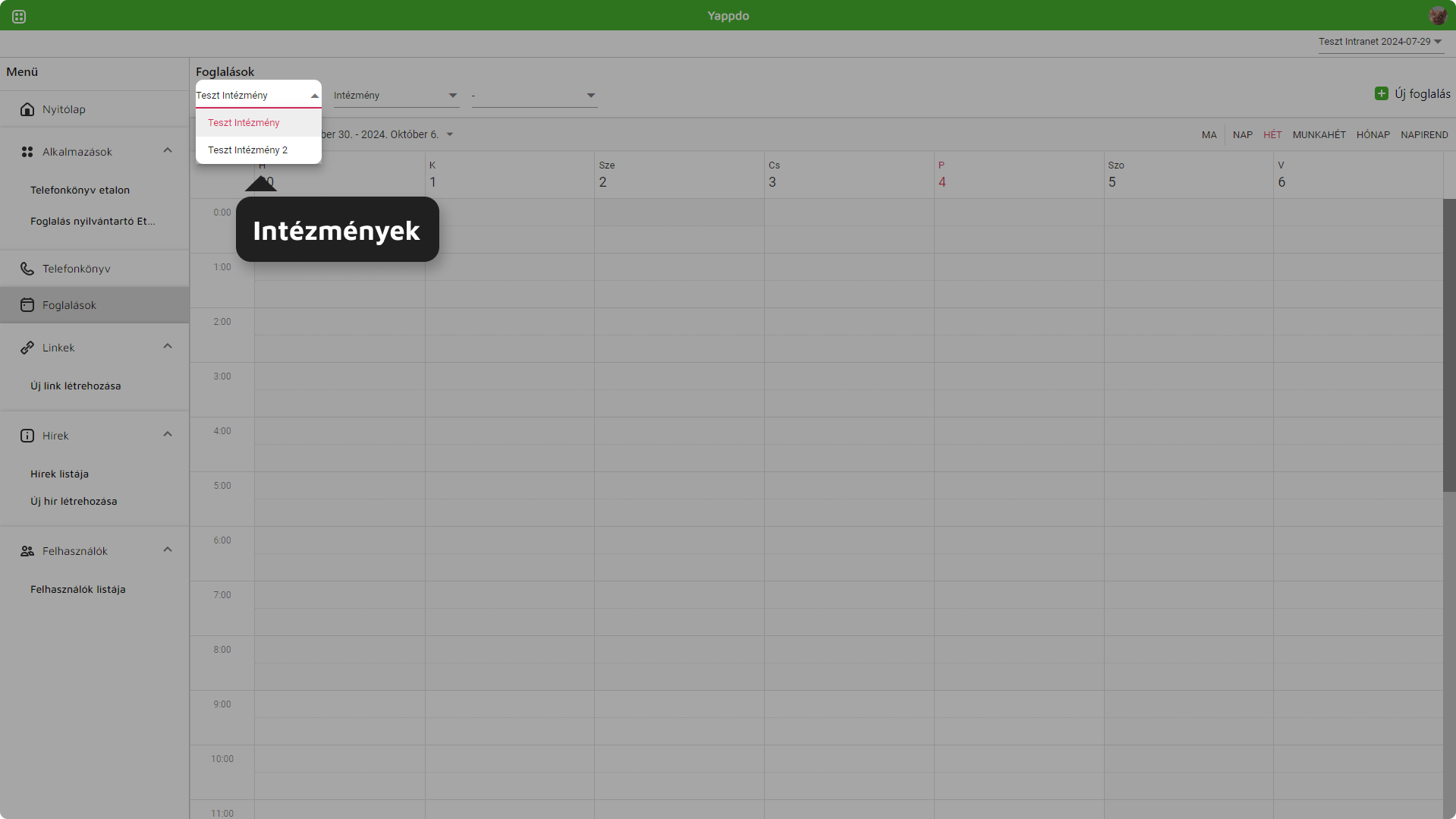Click the Foglalások calendar icon

(27, 305)
